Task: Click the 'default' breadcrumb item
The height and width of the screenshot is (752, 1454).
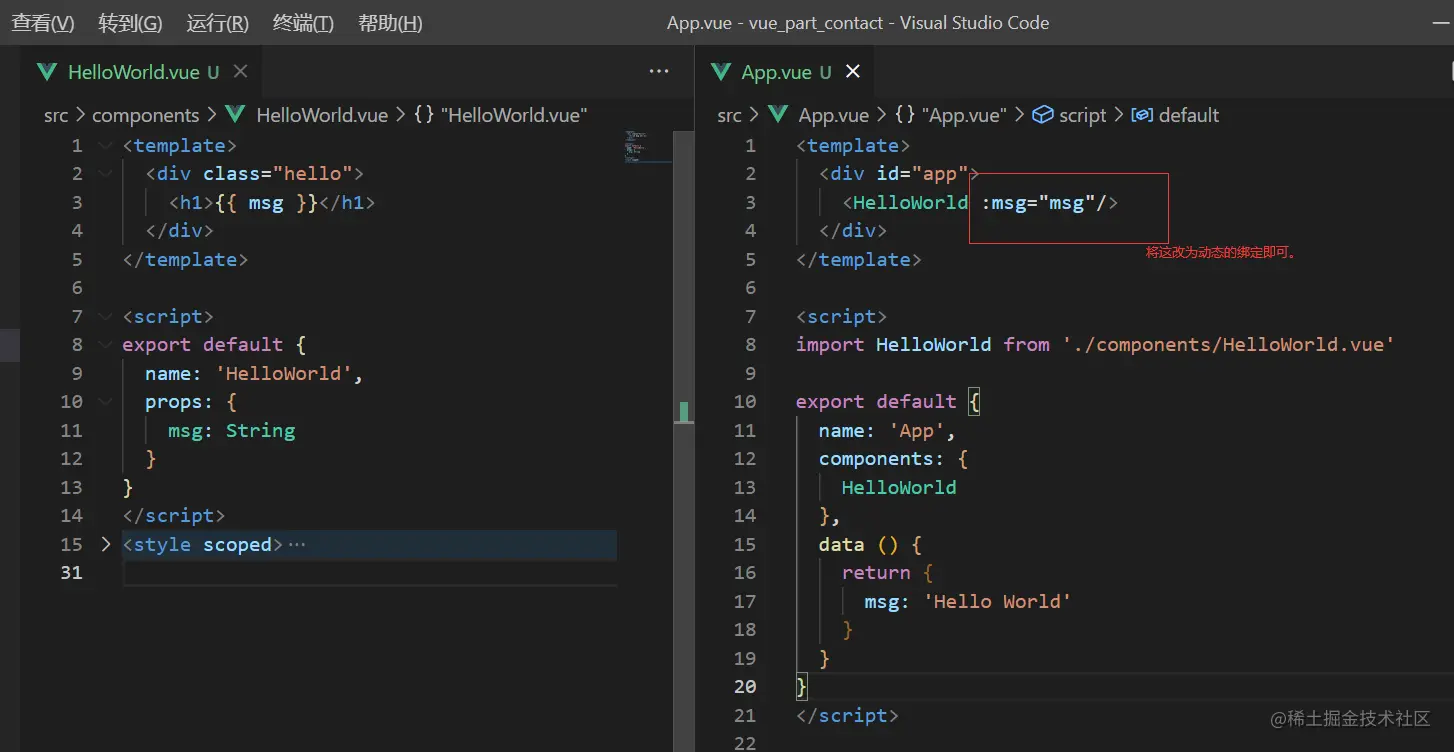Action: pos(1189,115)
